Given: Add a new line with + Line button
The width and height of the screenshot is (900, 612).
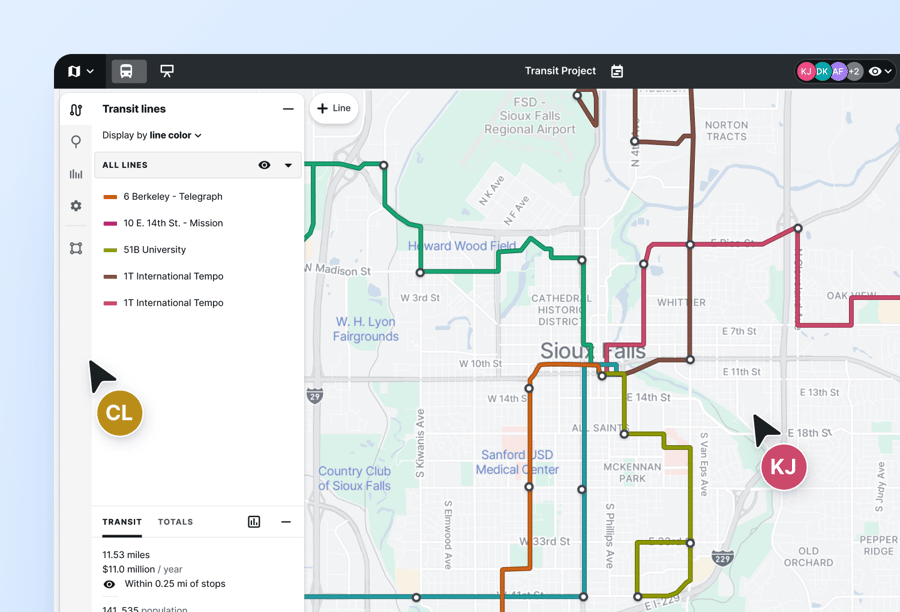Looking at the screenshot, I should click(334, 108).
